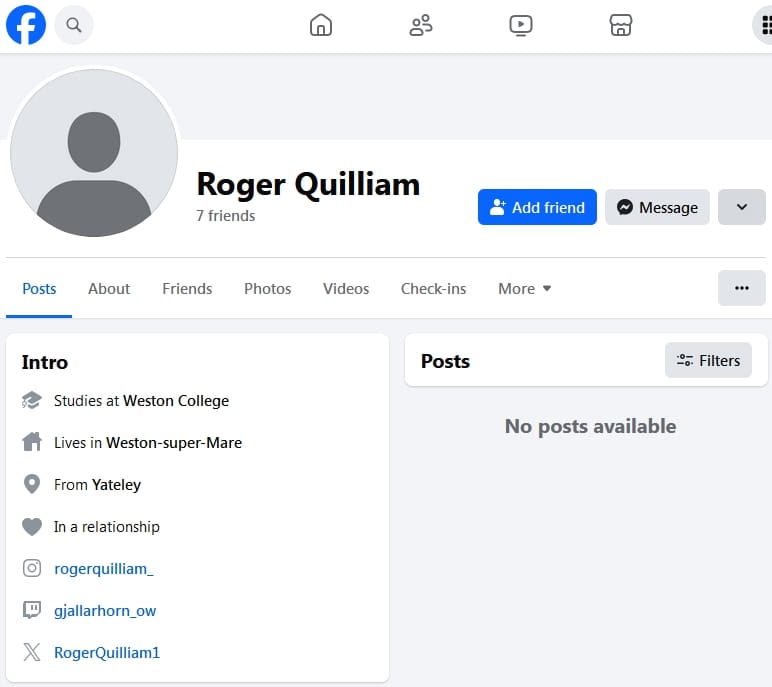Select the Check-ins tab
This screenshot has height=687, width=772.
[433, 289]
